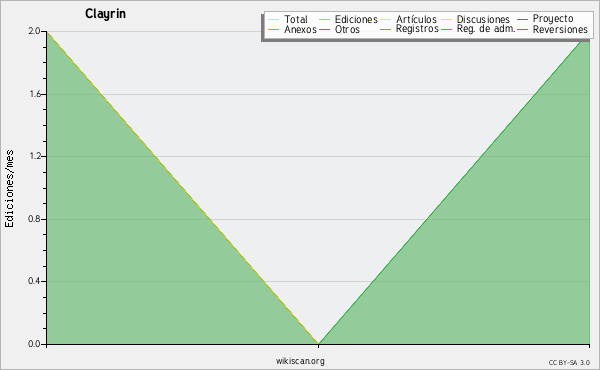Image resolution: width=600 pixels, height=370 pixels.
Task: Select the Discusiones legend label
Action: (x=483, y=20)
